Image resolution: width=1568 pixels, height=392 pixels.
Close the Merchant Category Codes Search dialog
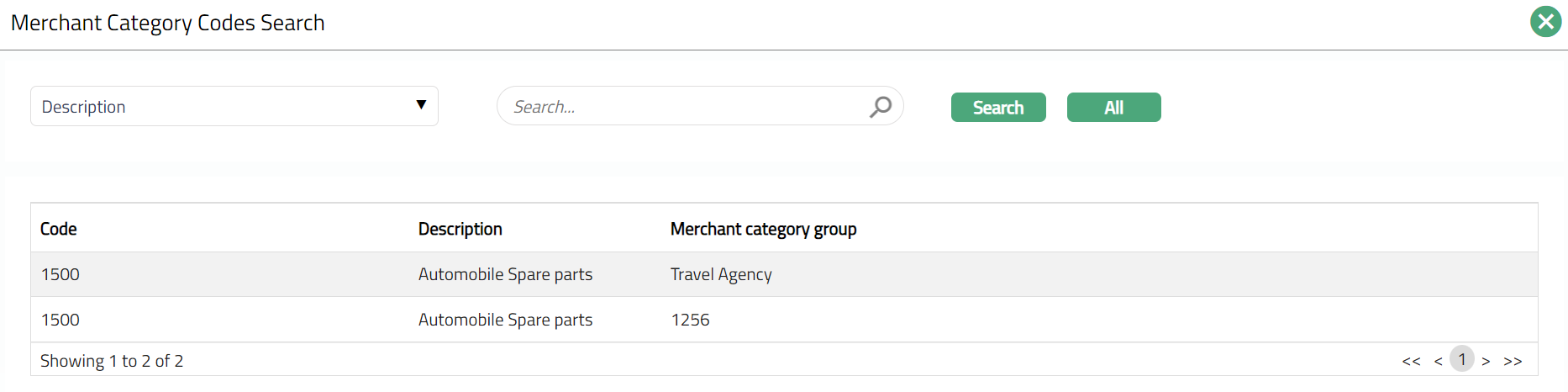point(1545,22)
